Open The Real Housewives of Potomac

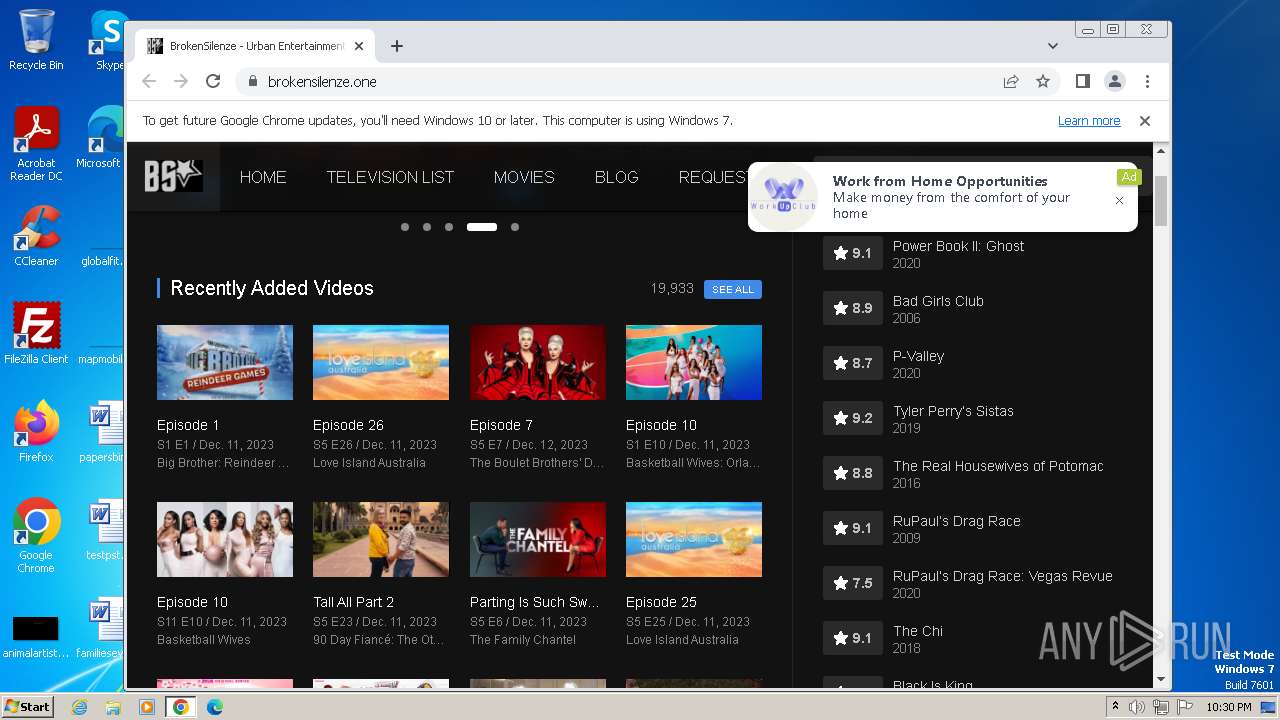click(998, 466)
